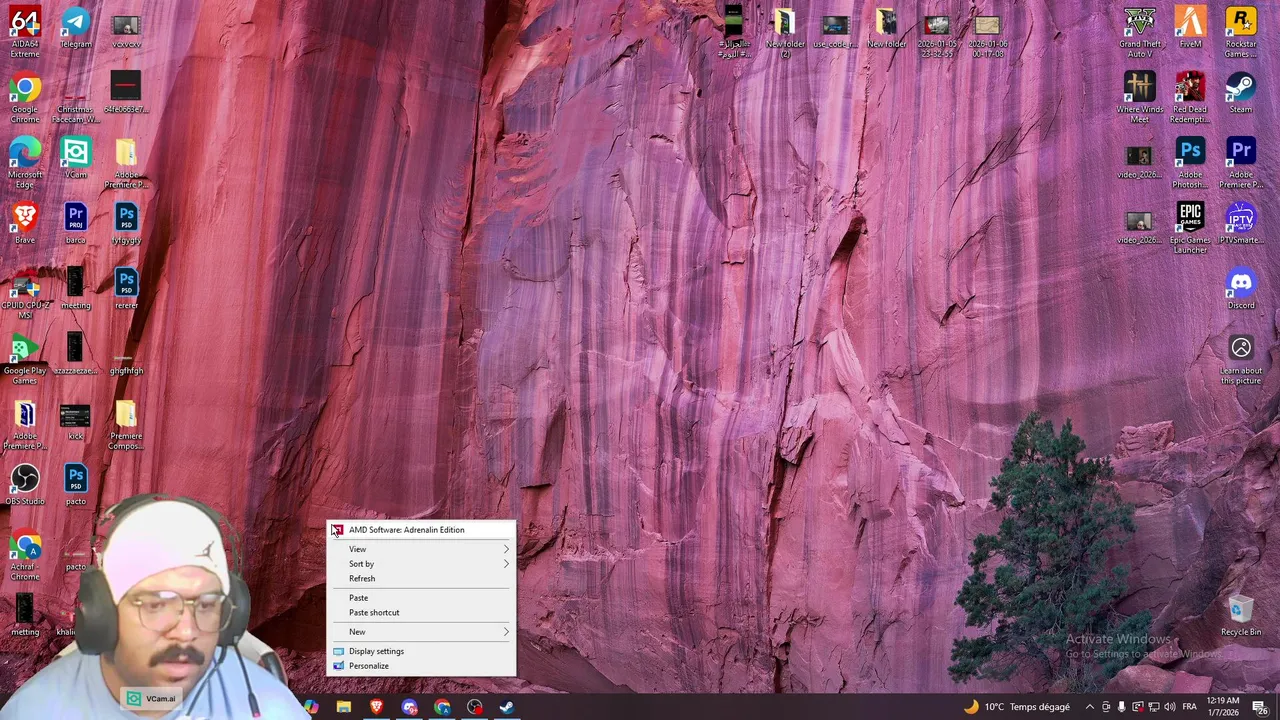The width and height of the screenshot is (1280, 720).
Task: Select the Epic Games Launcher icon
Action: [1190, 228]
